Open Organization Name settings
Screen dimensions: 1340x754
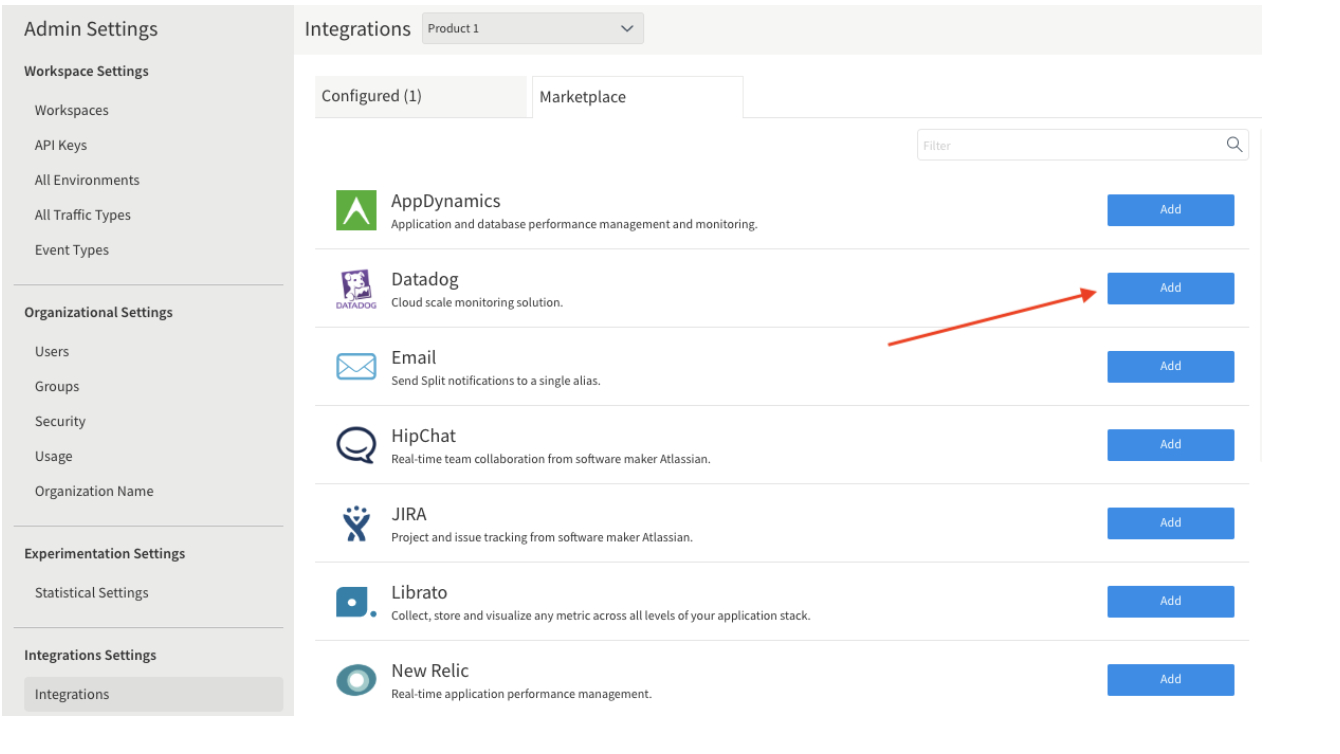pos(94,491)
